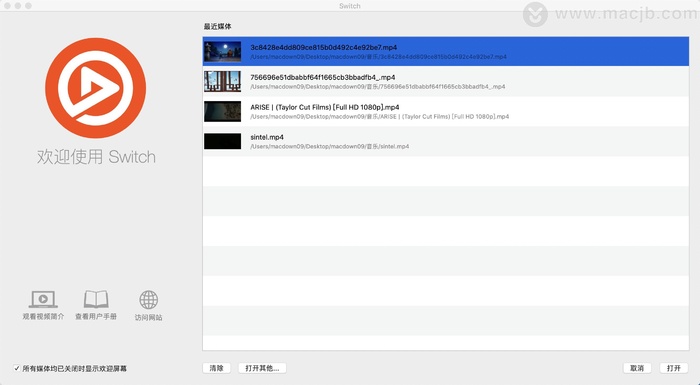Viewport: 700px width, 385px height.
Task: Click path text of ARISE video
Action: tap(379, 116)
